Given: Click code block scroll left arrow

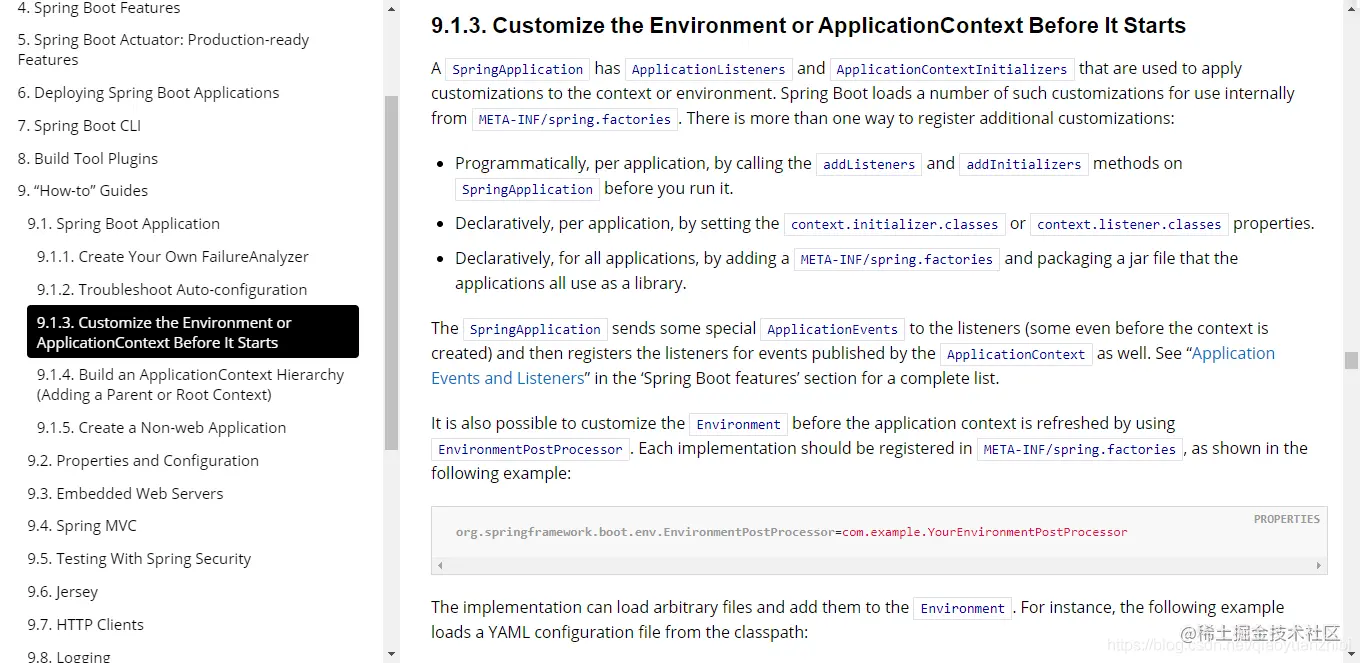Looking at the screenshot, I should click(x=438, y=566).
